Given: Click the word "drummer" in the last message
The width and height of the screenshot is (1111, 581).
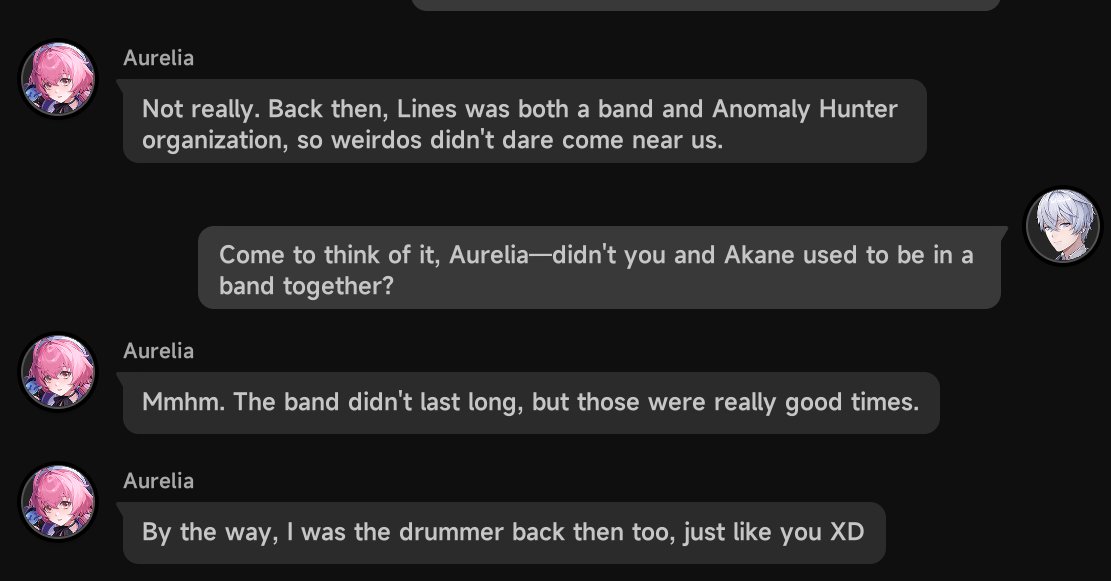Looking at the screenshot, I should pyautogui.click(x=451, y=532).
